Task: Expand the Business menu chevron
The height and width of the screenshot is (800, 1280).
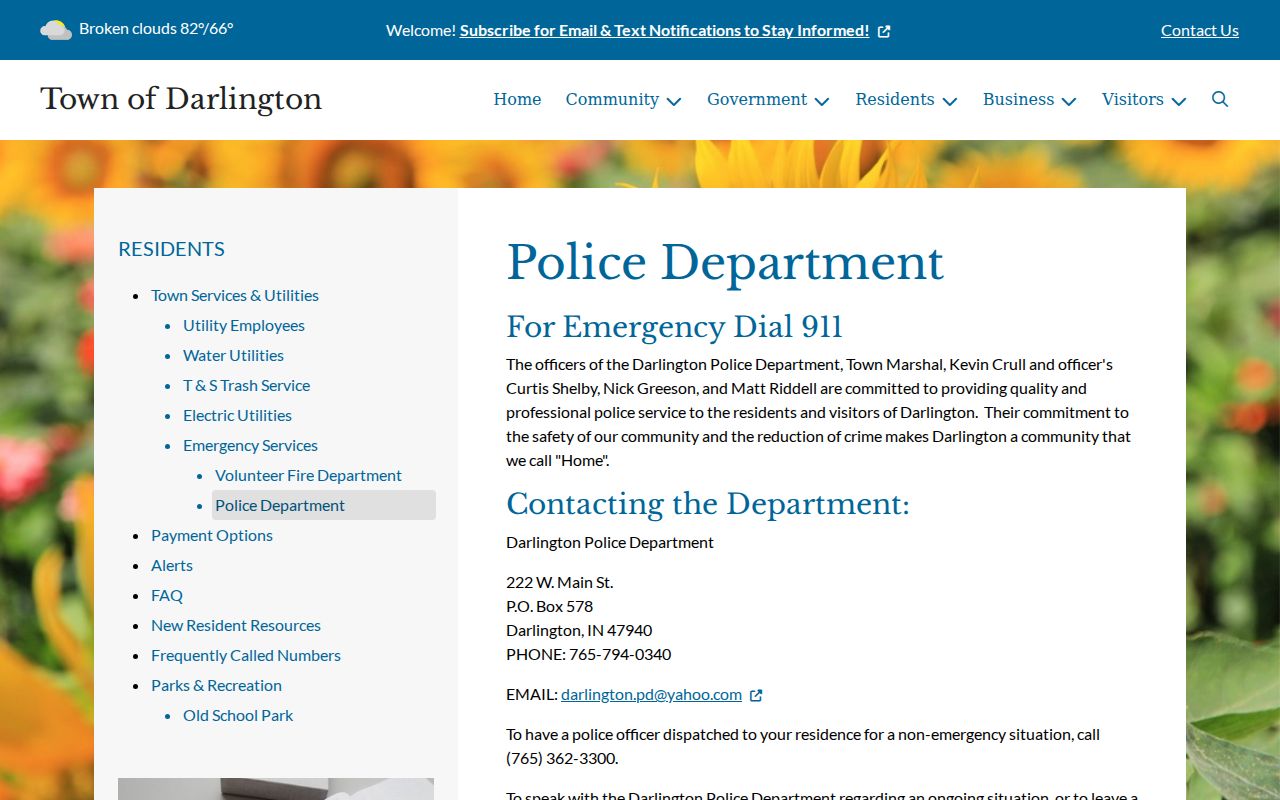Action: pyautogui.click(x=1069, y=101)
